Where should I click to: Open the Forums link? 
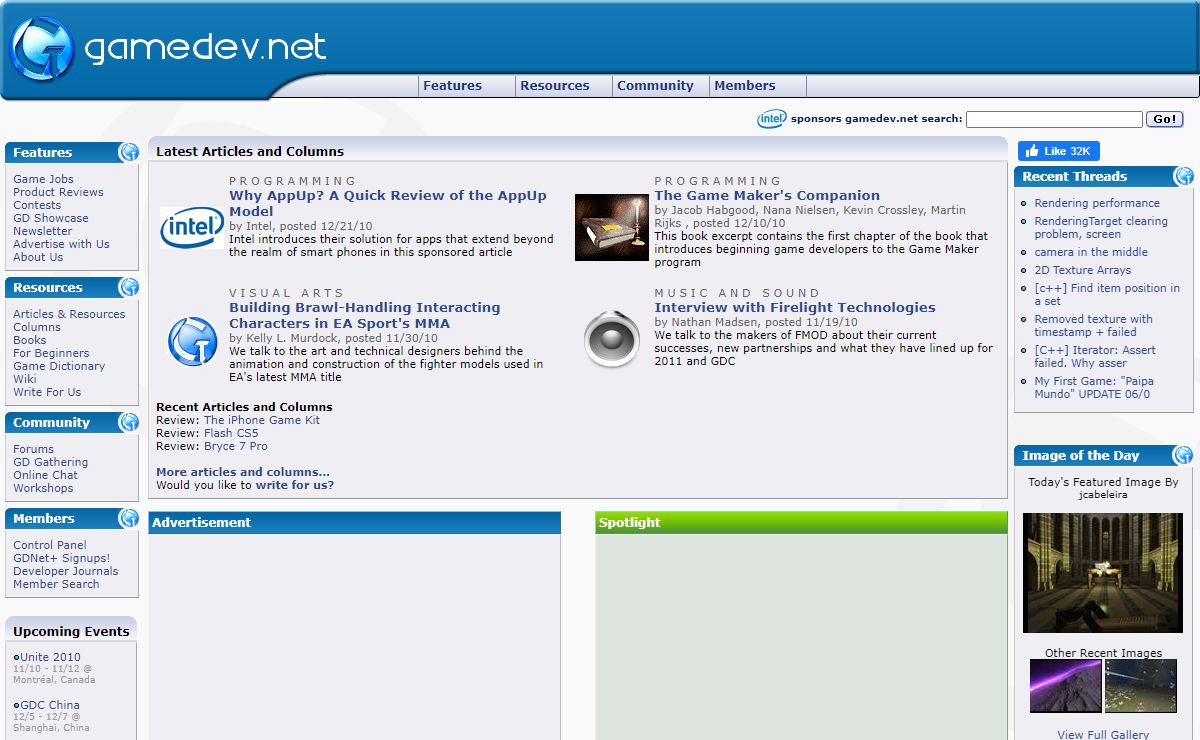[x=33, y=449]
